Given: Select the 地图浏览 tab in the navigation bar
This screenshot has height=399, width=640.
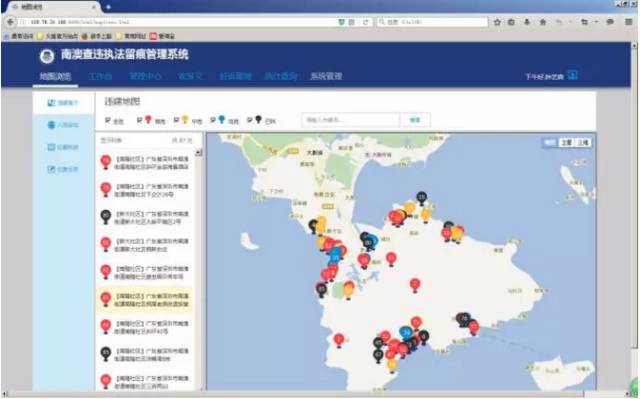Looking at the screenshot, I should point(55,76).
